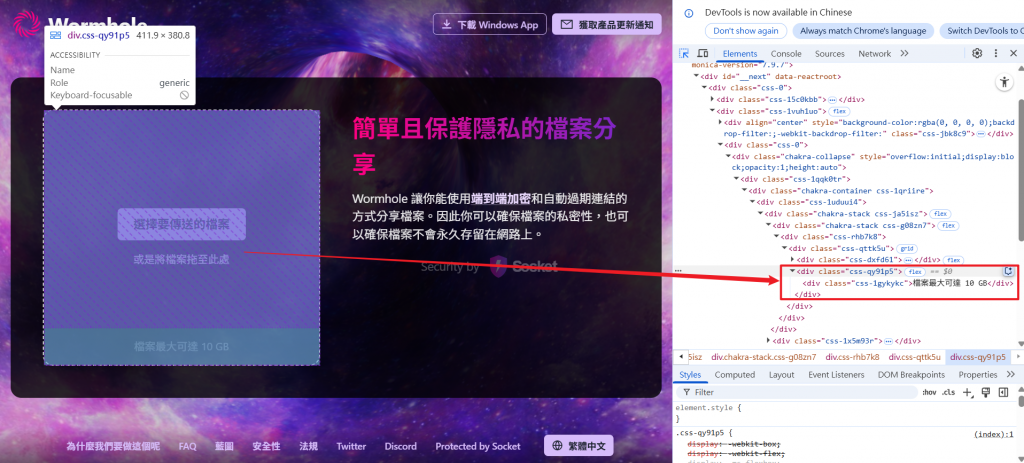The image size is (1024, 463).
Task: Toggle the device toolbar icon
Action: 703,54
